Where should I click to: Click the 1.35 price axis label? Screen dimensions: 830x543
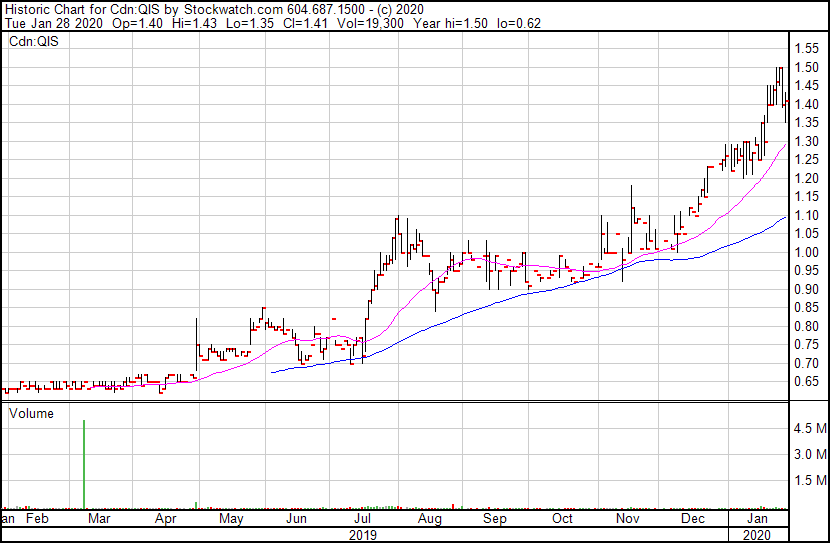click(x=807, y=123)
